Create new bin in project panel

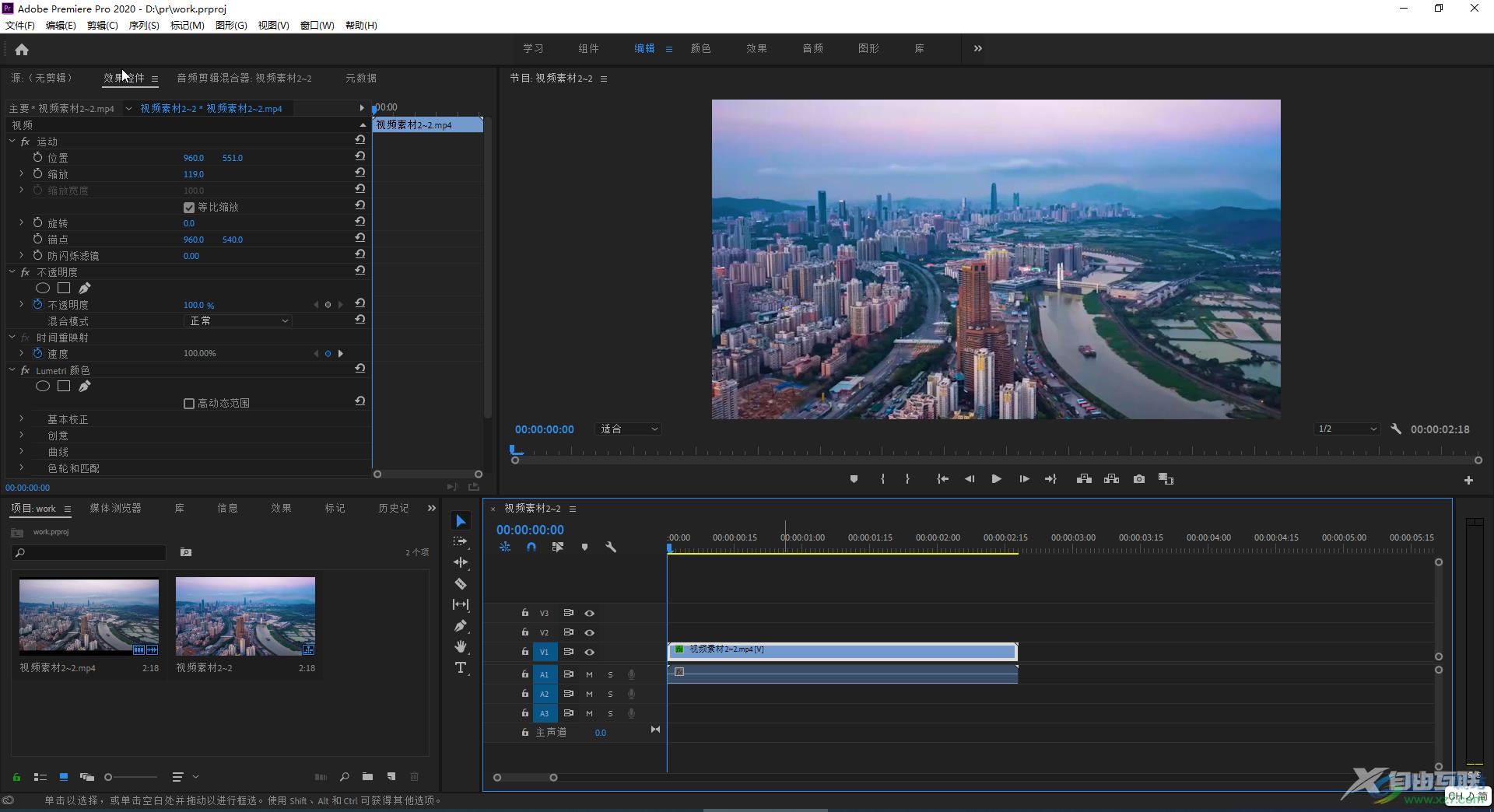[x=367, y=776]
